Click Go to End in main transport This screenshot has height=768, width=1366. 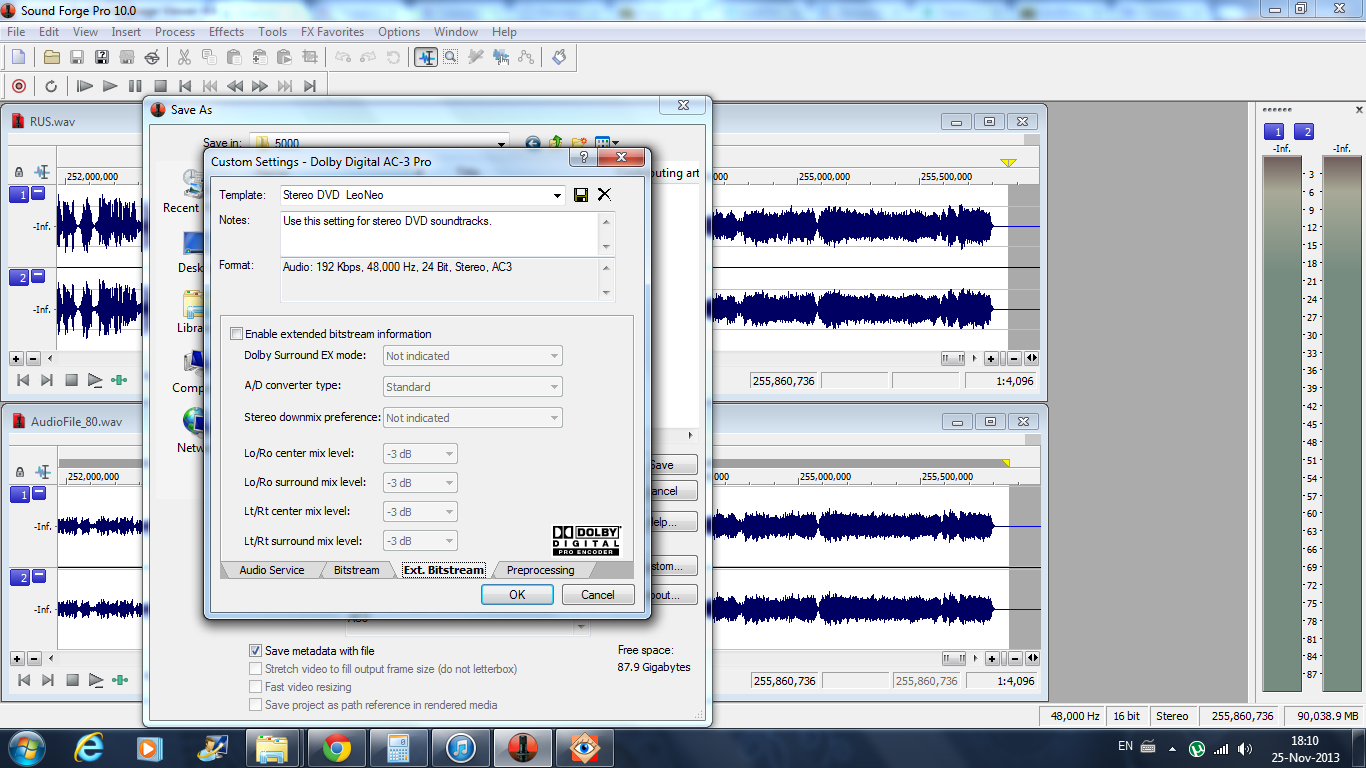click(x=310, y=86)
